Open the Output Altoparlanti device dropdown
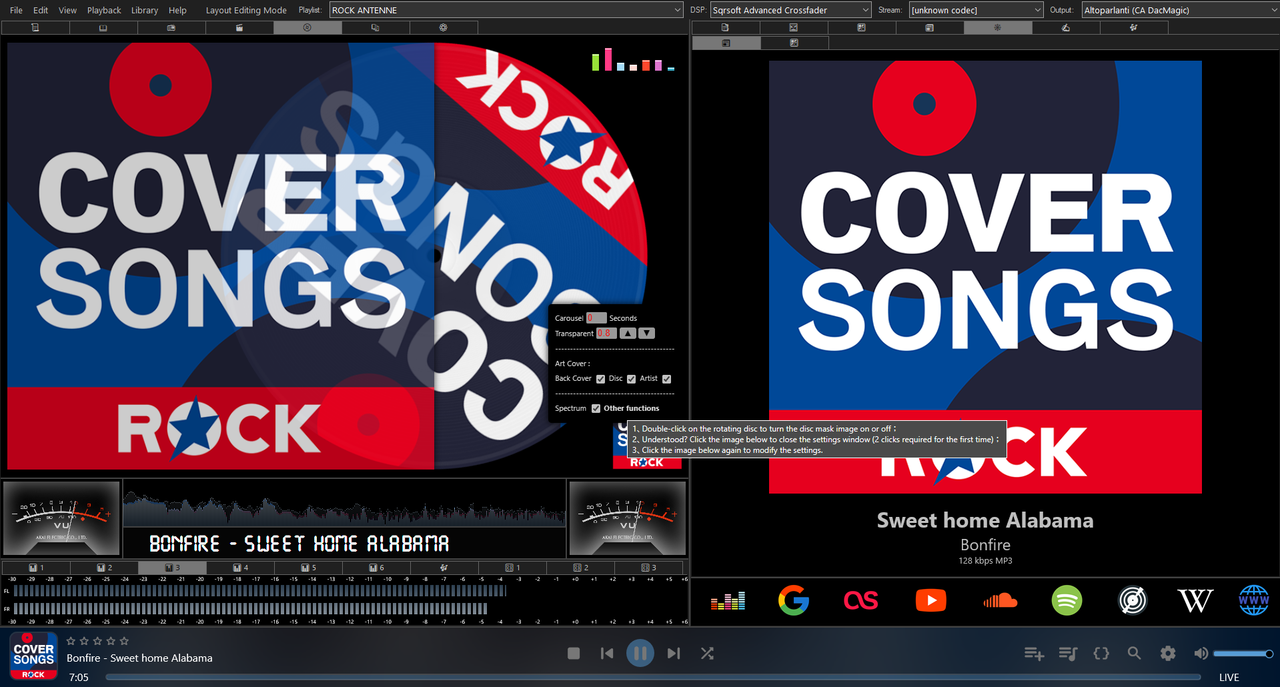The image size is (1280, 687). (x=1178, y=10)
